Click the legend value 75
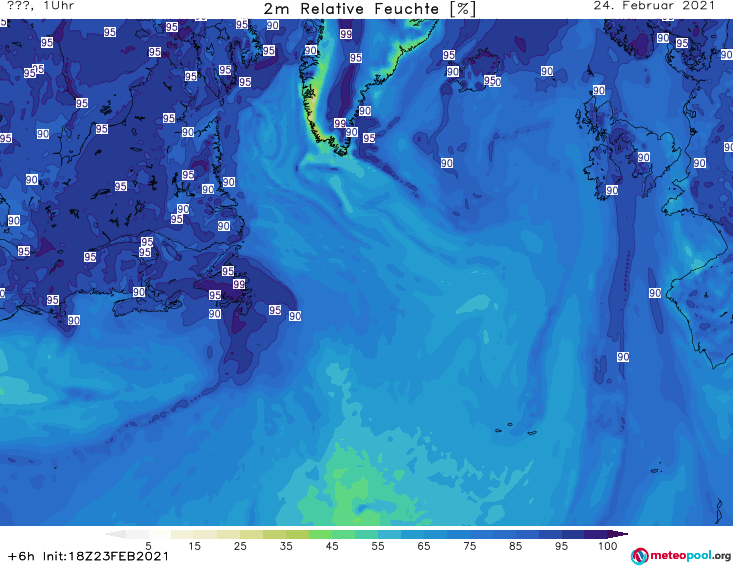 (469, 546)
